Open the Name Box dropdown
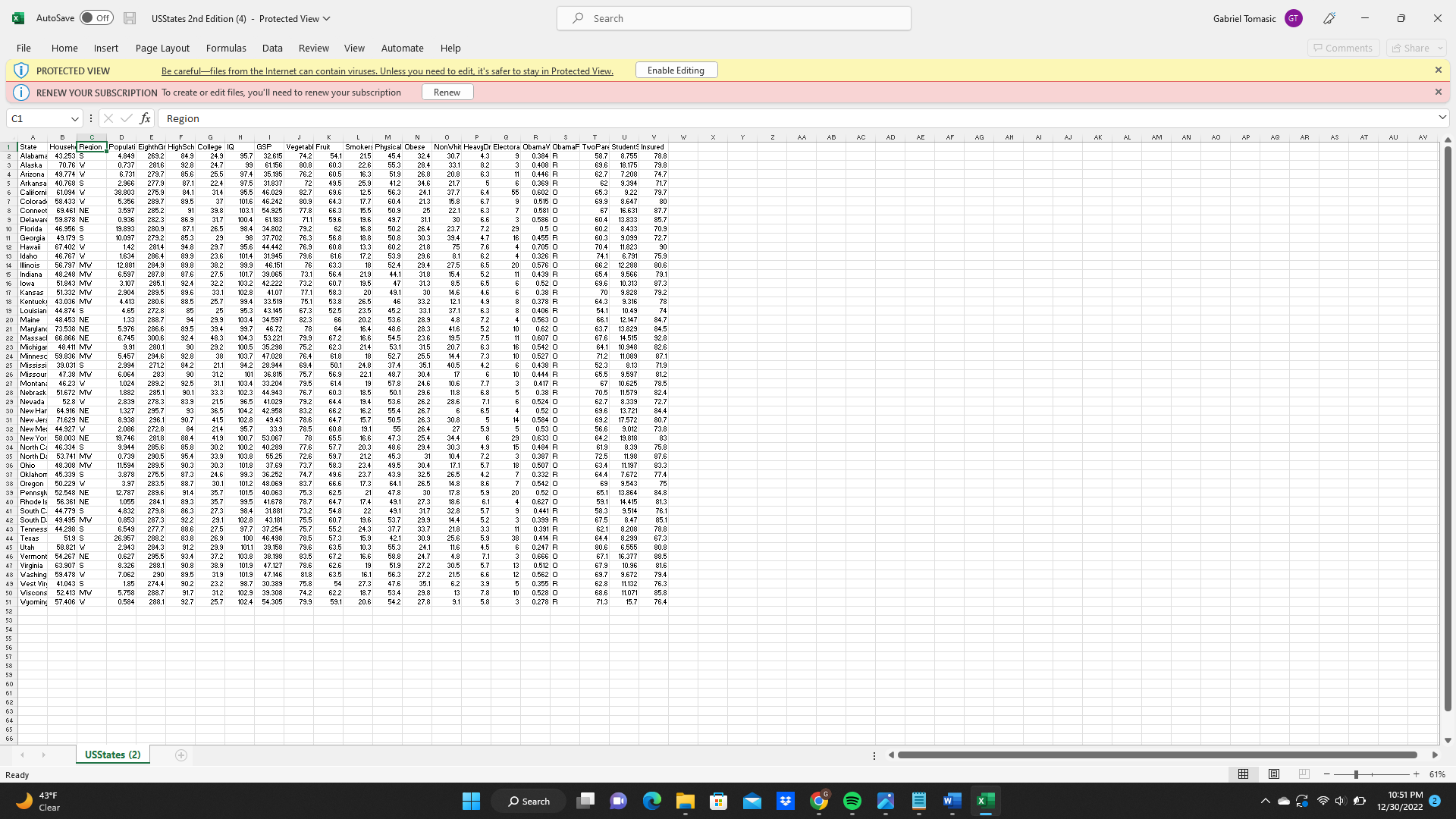This screenshot has width=1456, height=819. (x=75, y=118)
